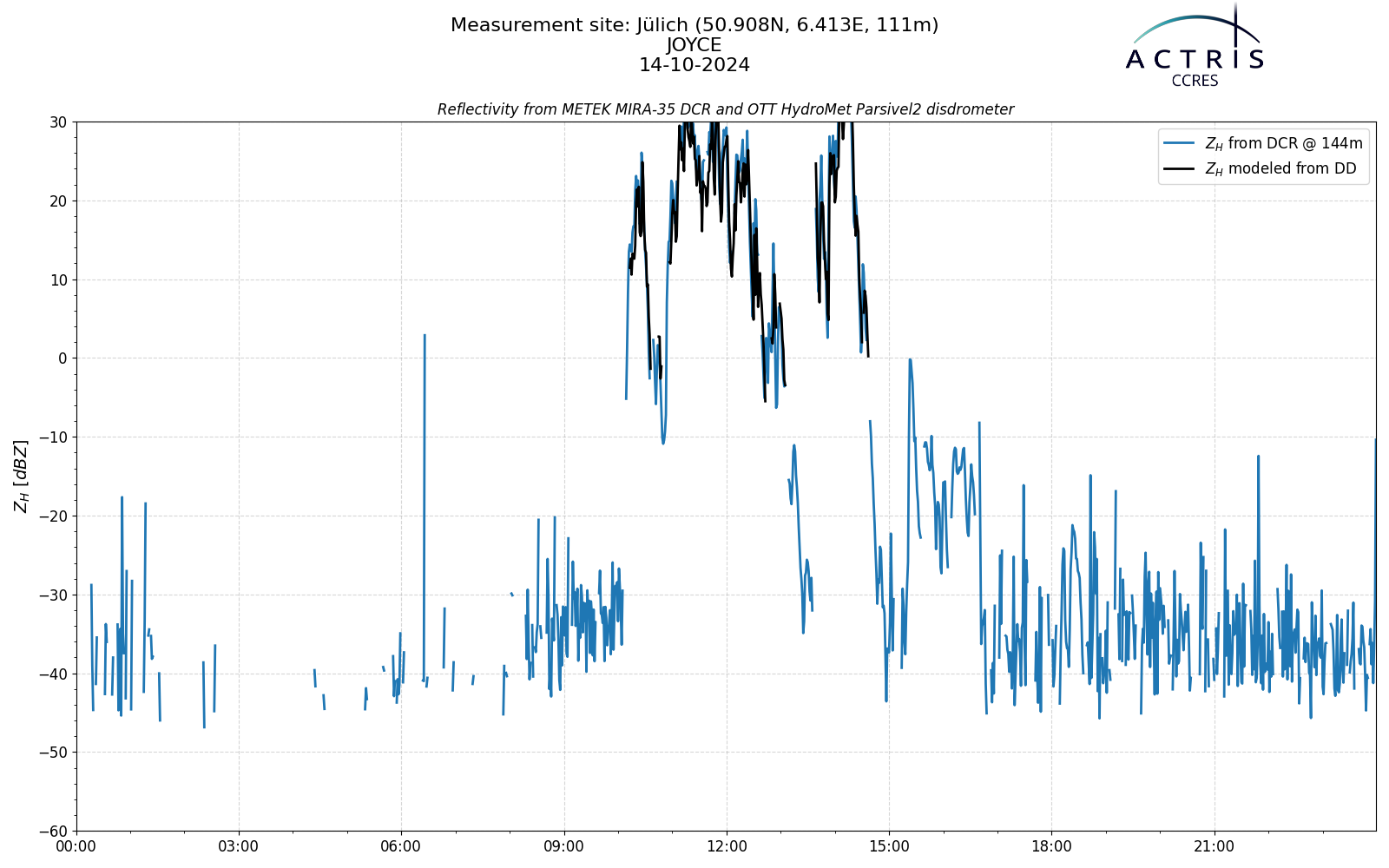
Task: Click the 06:00 x-axis tick label
Action: [x=401, y=846]
